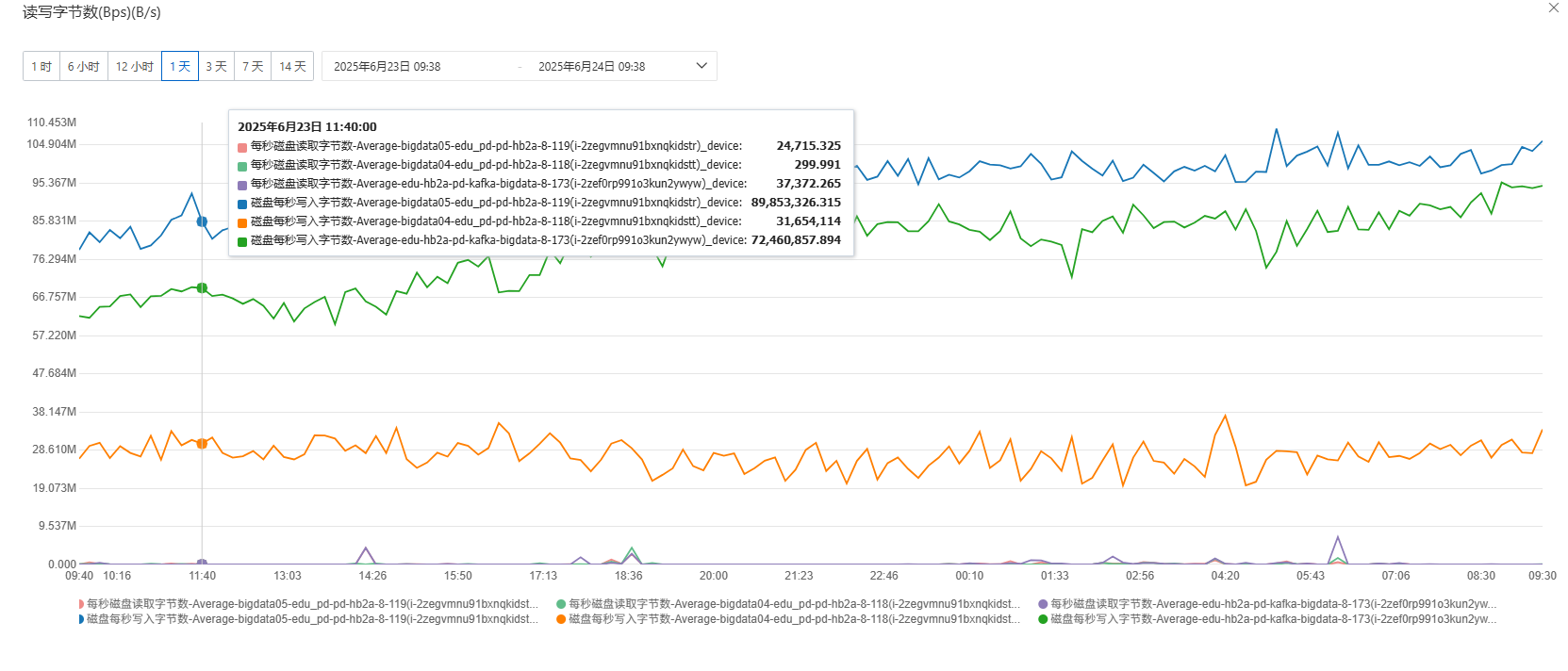This screenshot has height=671, width=1568.
Task: Switch to the 7 天 range
Action: click(253, 66)
